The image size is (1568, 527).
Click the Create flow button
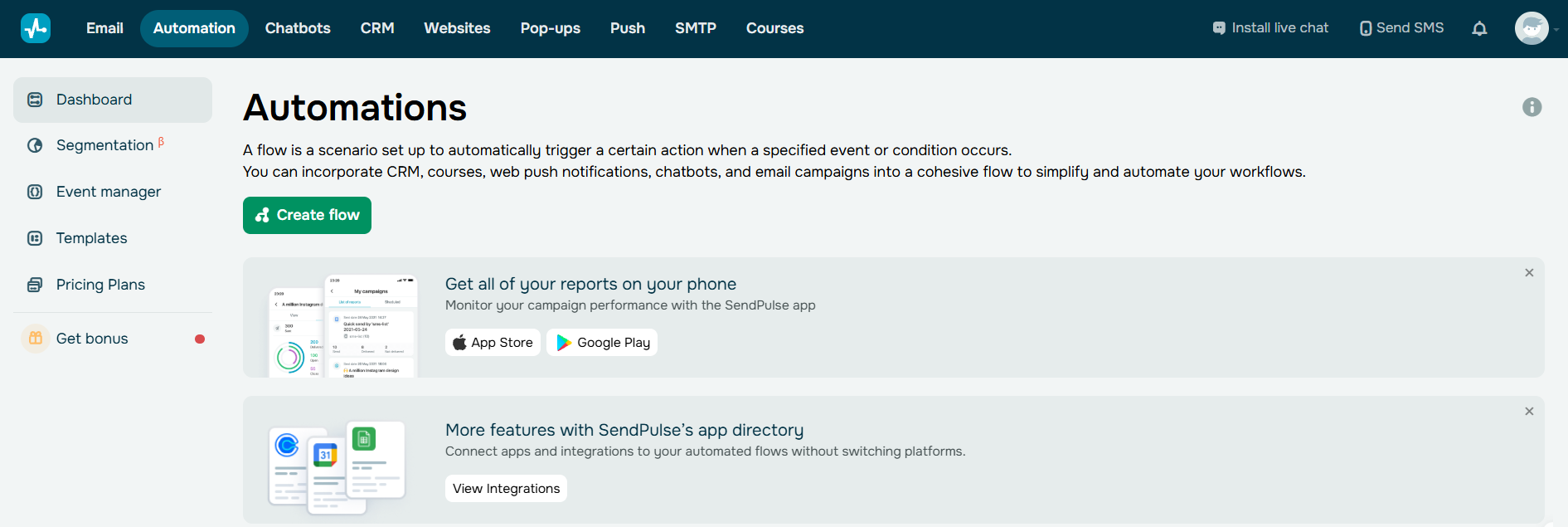(307, 215)
